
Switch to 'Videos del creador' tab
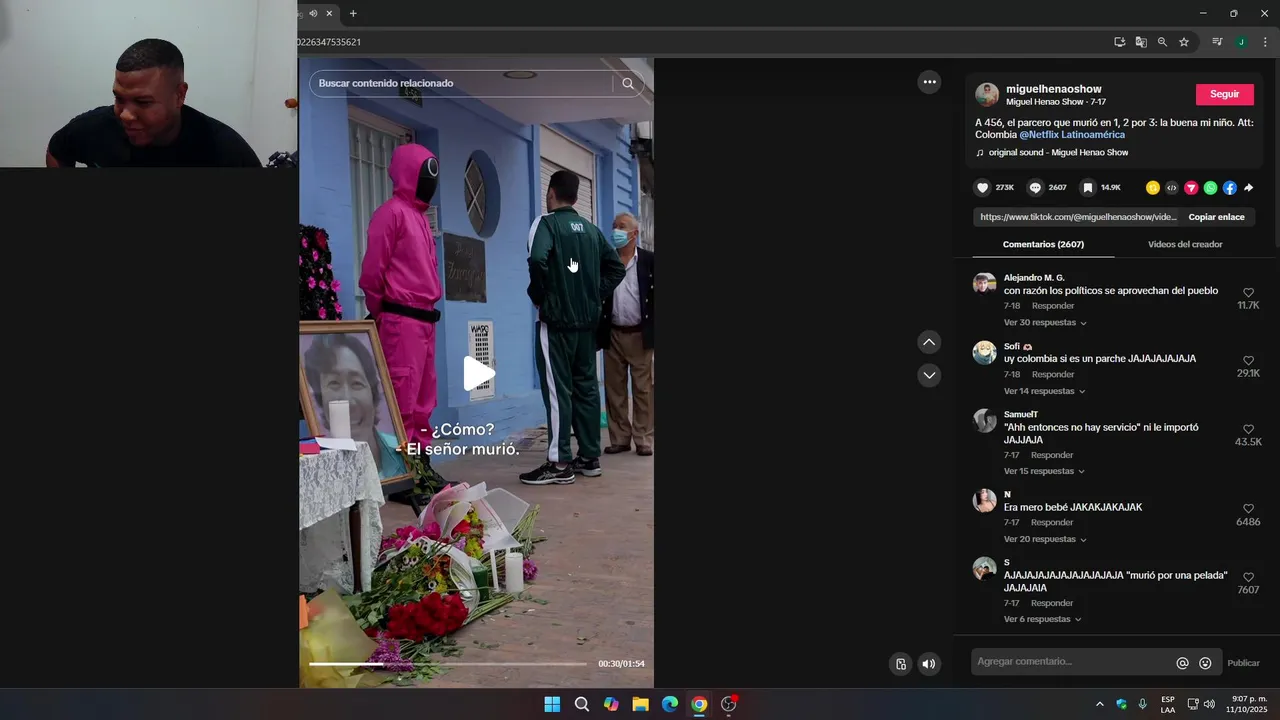click(1185, 244)
